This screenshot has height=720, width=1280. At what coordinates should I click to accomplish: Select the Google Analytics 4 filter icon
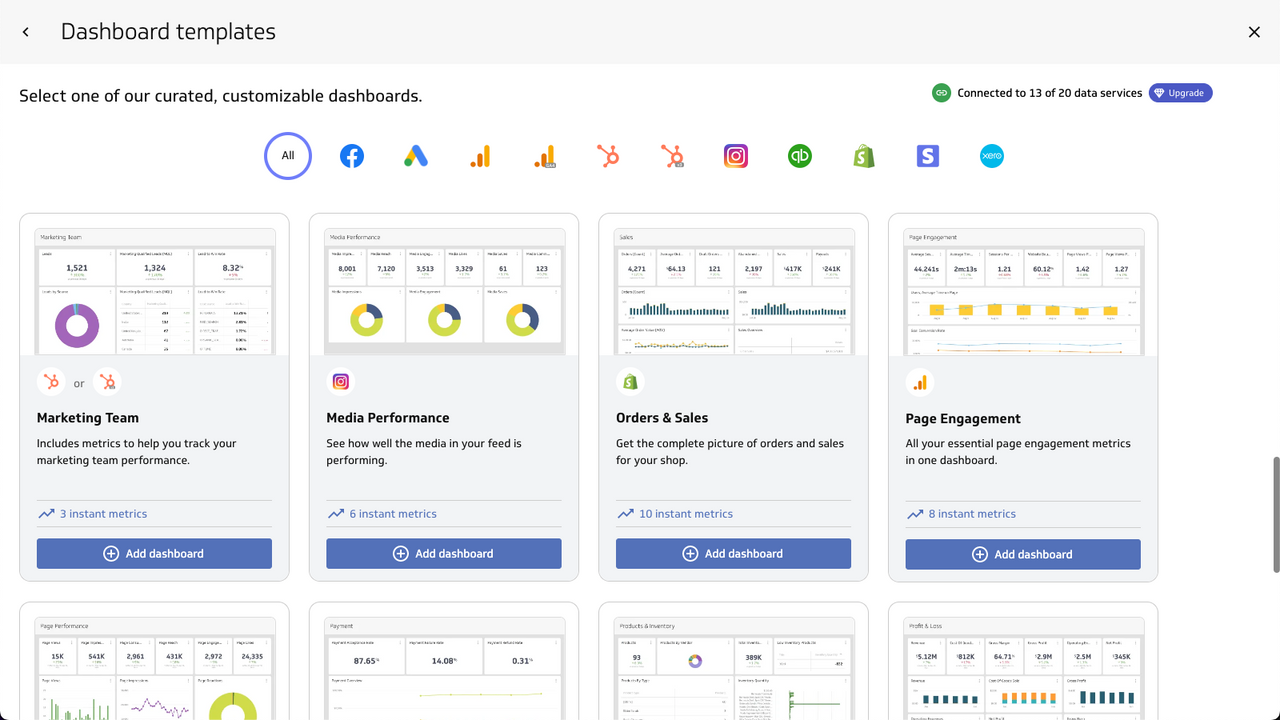(544, 156)
